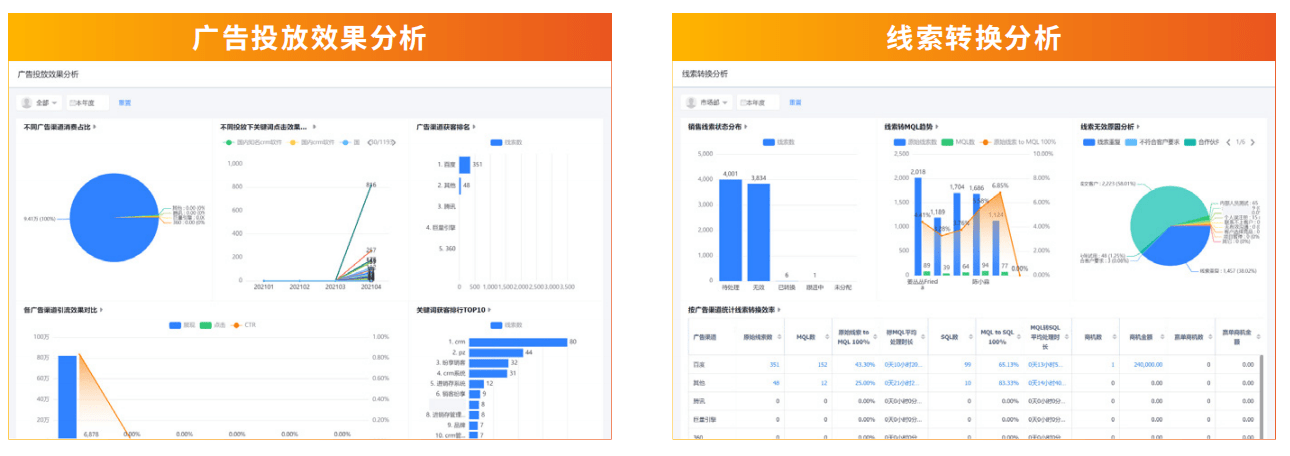Click the user avatar icon beside 市场部
Image resolution: width=1290 pixels, height=456 pixels.
[x=690, y=103]
